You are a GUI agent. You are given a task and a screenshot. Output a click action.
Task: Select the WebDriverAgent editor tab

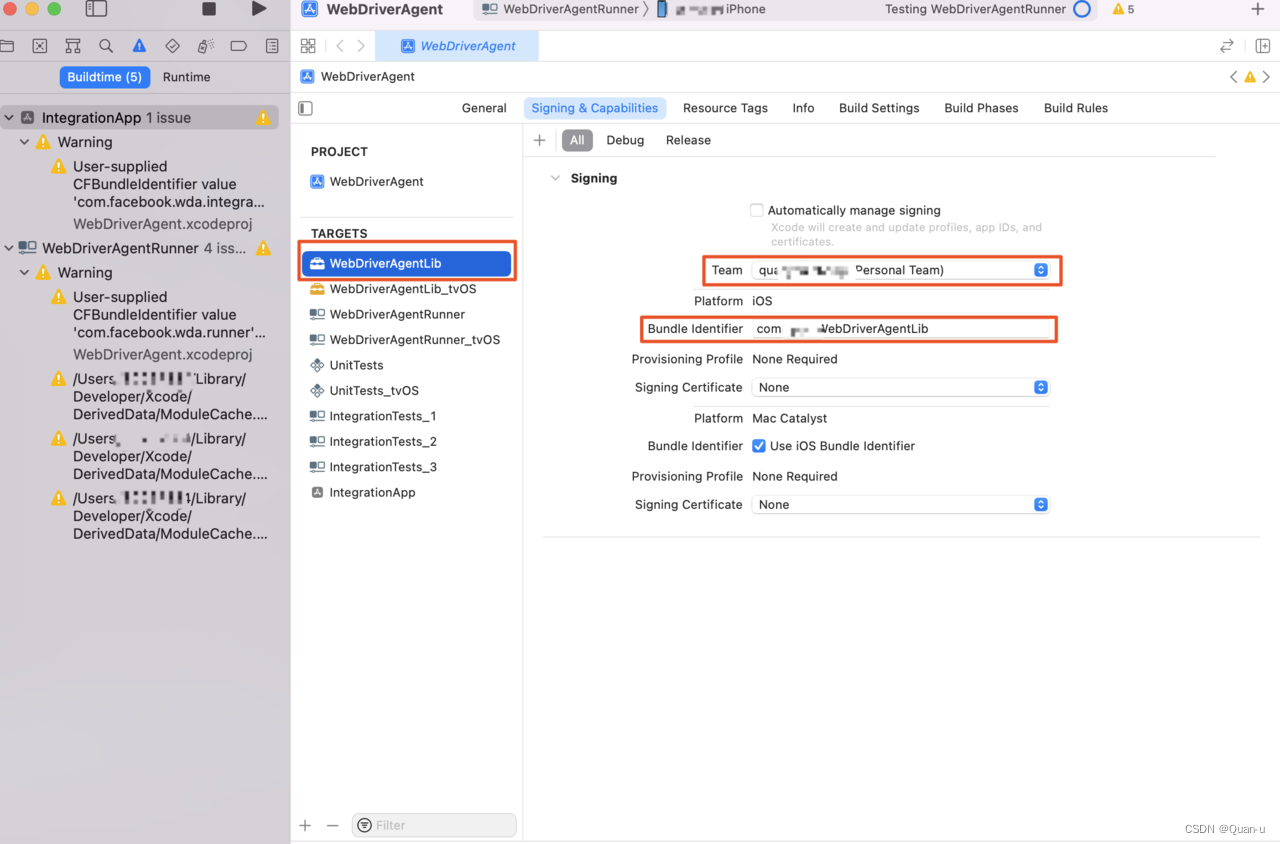coord(459,46)
